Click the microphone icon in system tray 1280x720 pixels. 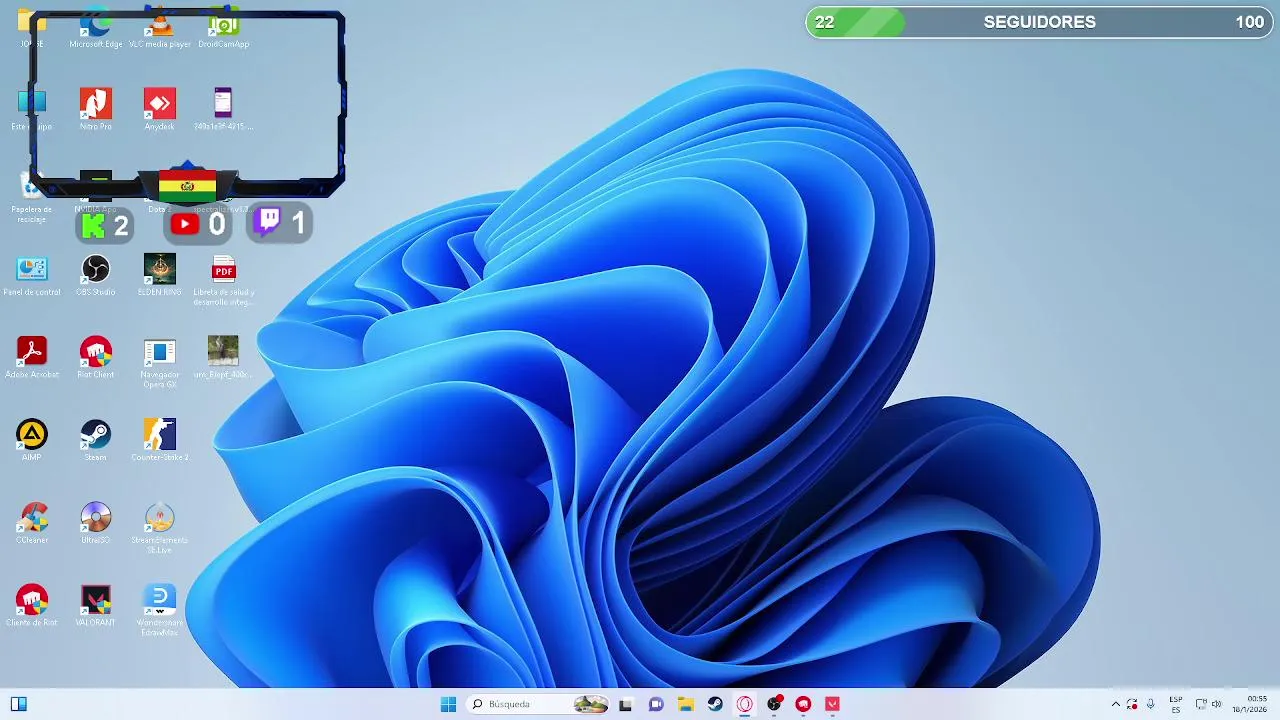point(1151,704)
